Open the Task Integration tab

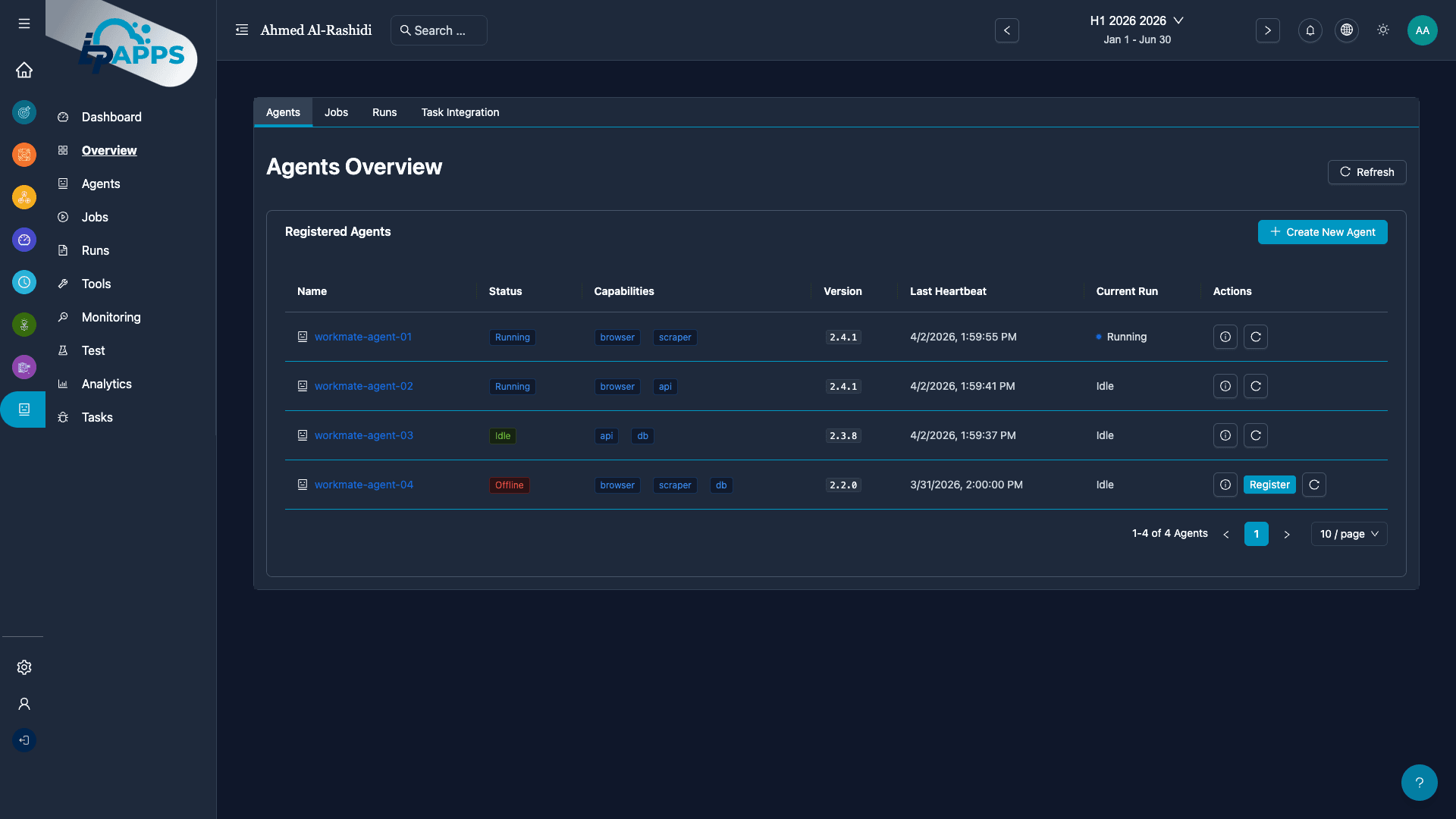pos(460,112)
